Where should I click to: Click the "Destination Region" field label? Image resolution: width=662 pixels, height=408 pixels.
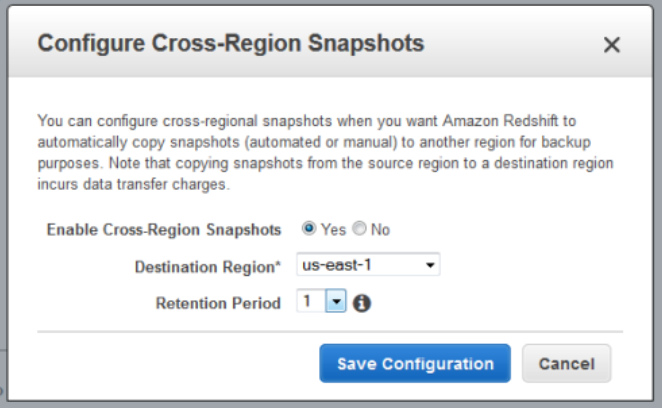(204, 267)
